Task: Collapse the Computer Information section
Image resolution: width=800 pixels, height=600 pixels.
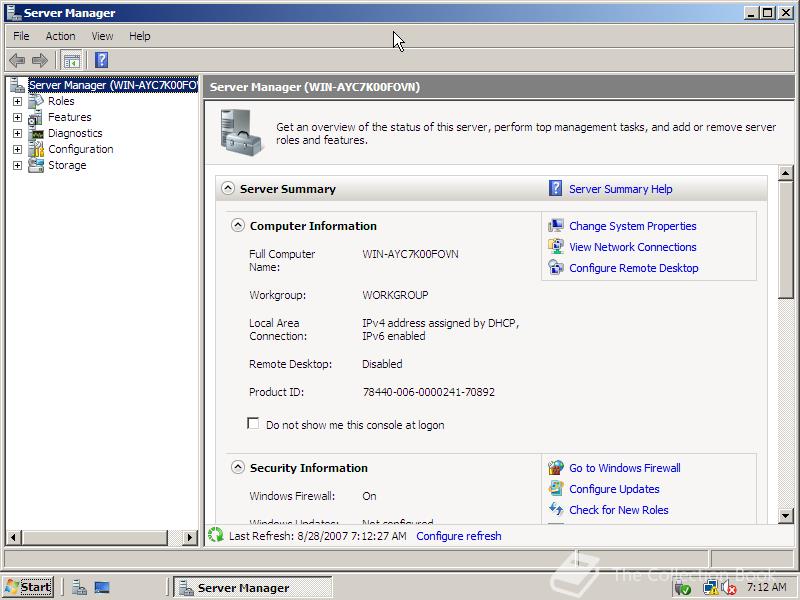Action: click(x=238, y=226)
